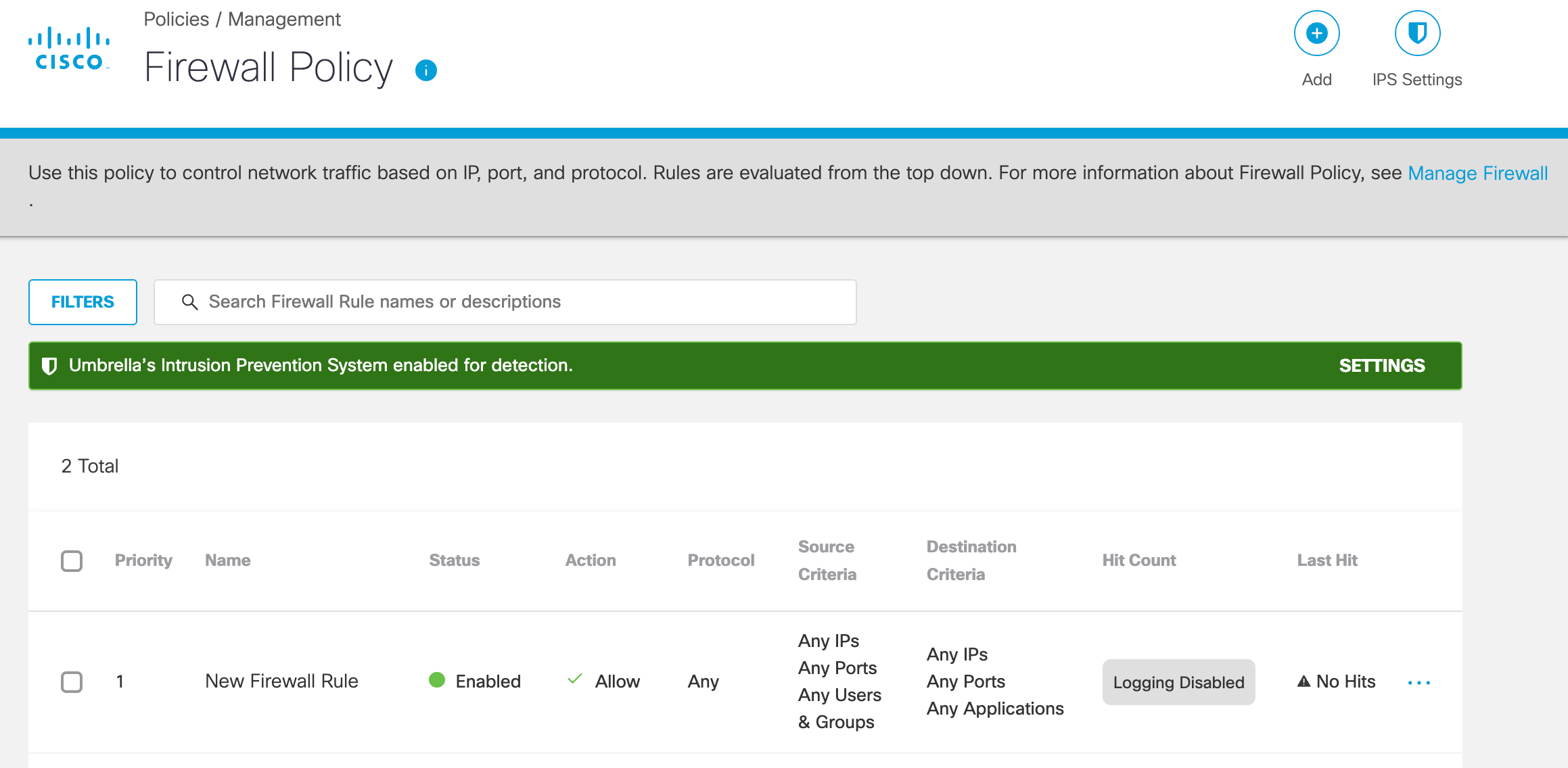Open IPS Settings shield icon
The width and height of the screenshot is (1568, 768).
1417,33
